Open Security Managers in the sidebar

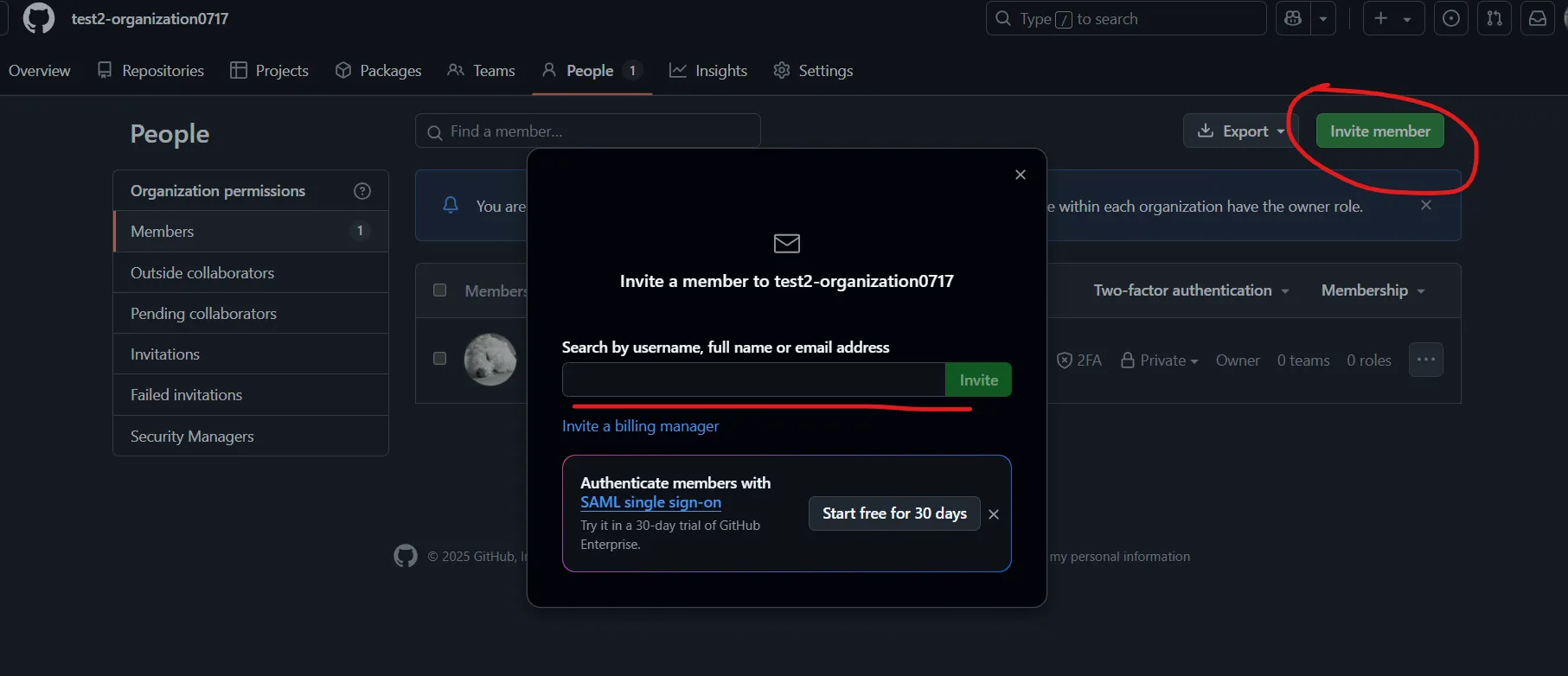(251, 437)
